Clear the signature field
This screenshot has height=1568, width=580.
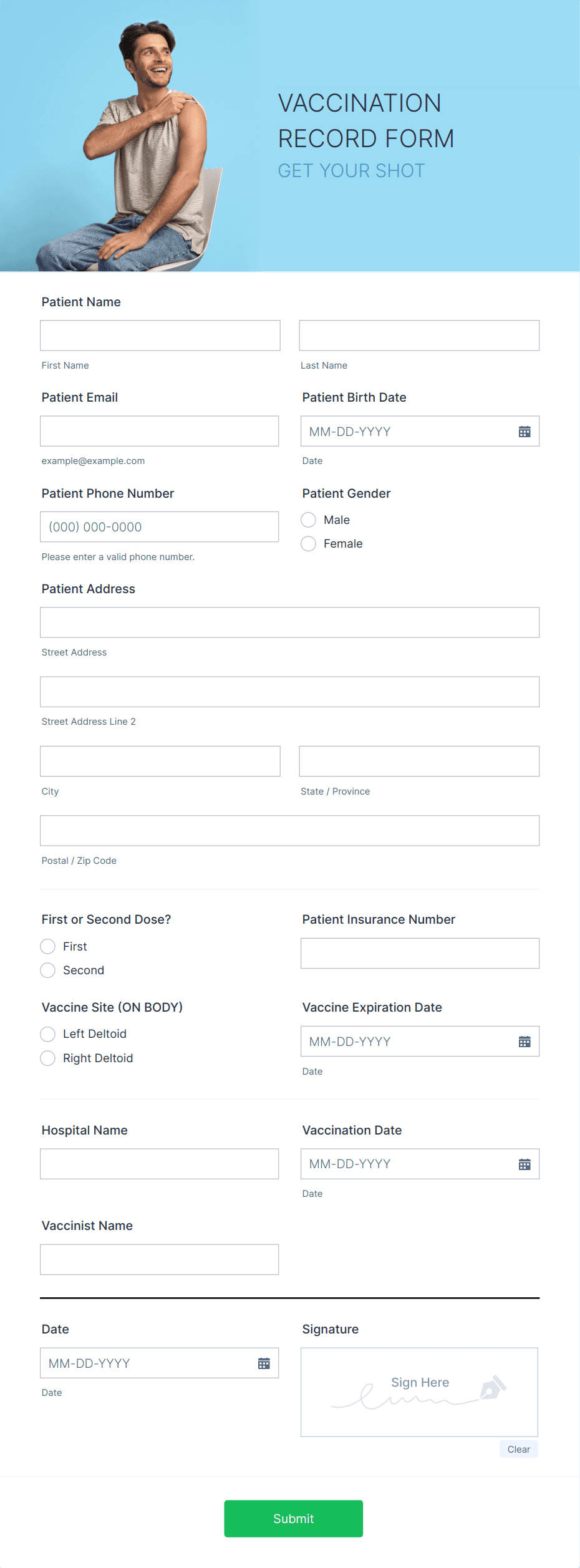pos(518,1449)
